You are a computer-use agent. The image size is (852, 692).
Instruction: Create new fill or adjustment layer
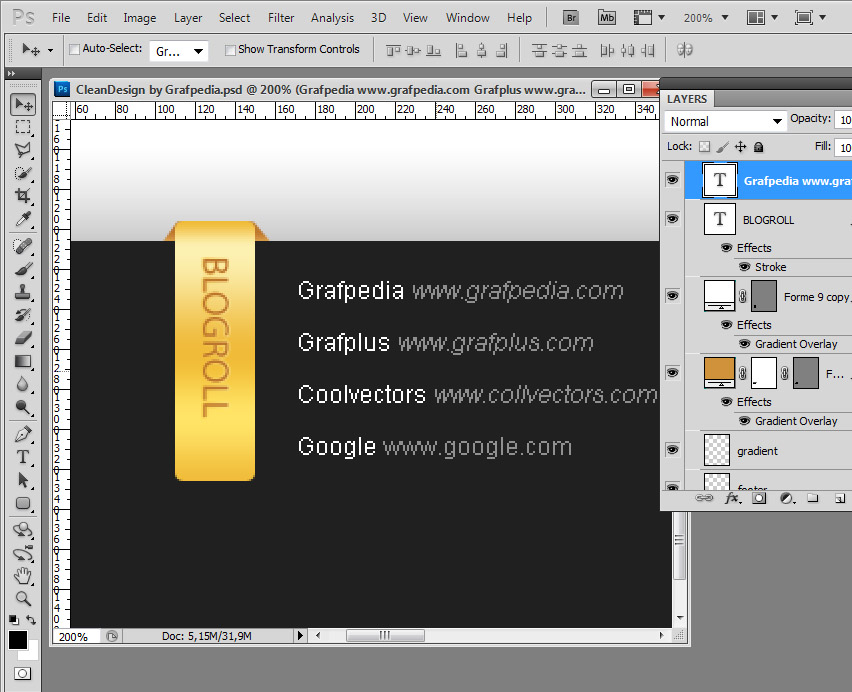pos(787,498)
